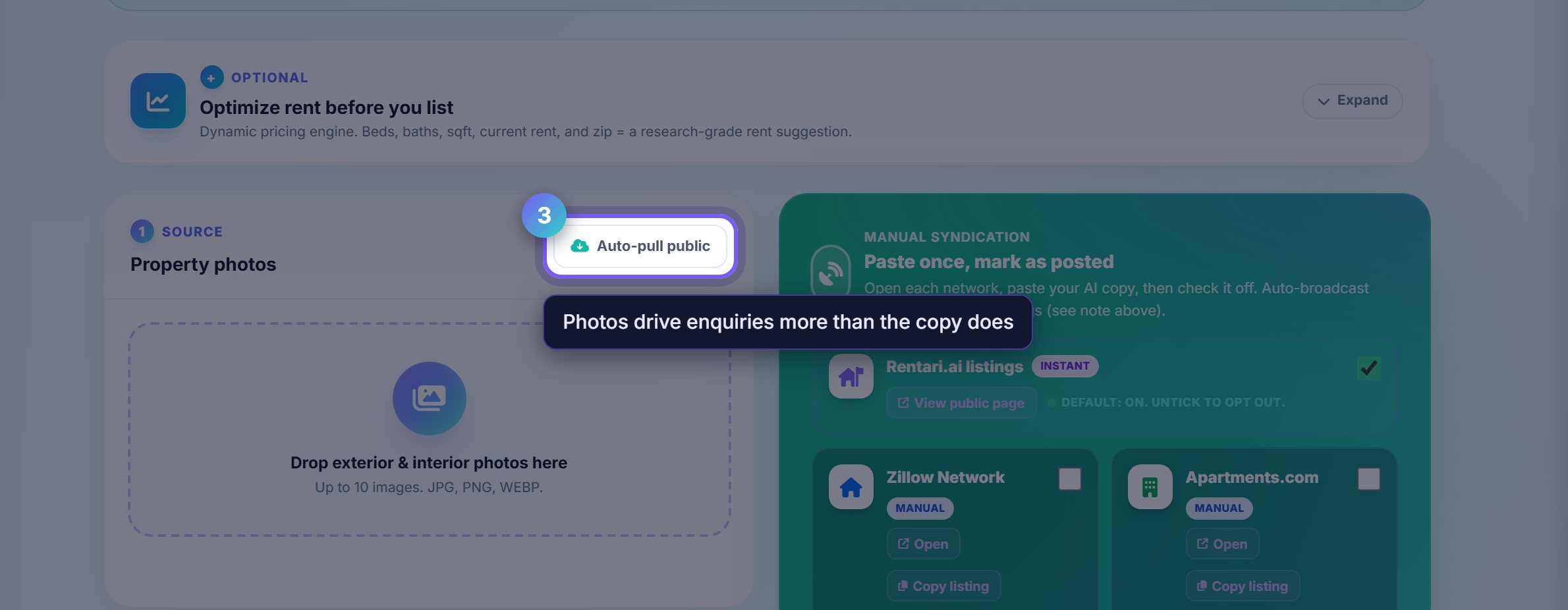Screen dimensions: 1568x610
Task: Click the Optimize rent before you list heading
Action: [326, 107]
